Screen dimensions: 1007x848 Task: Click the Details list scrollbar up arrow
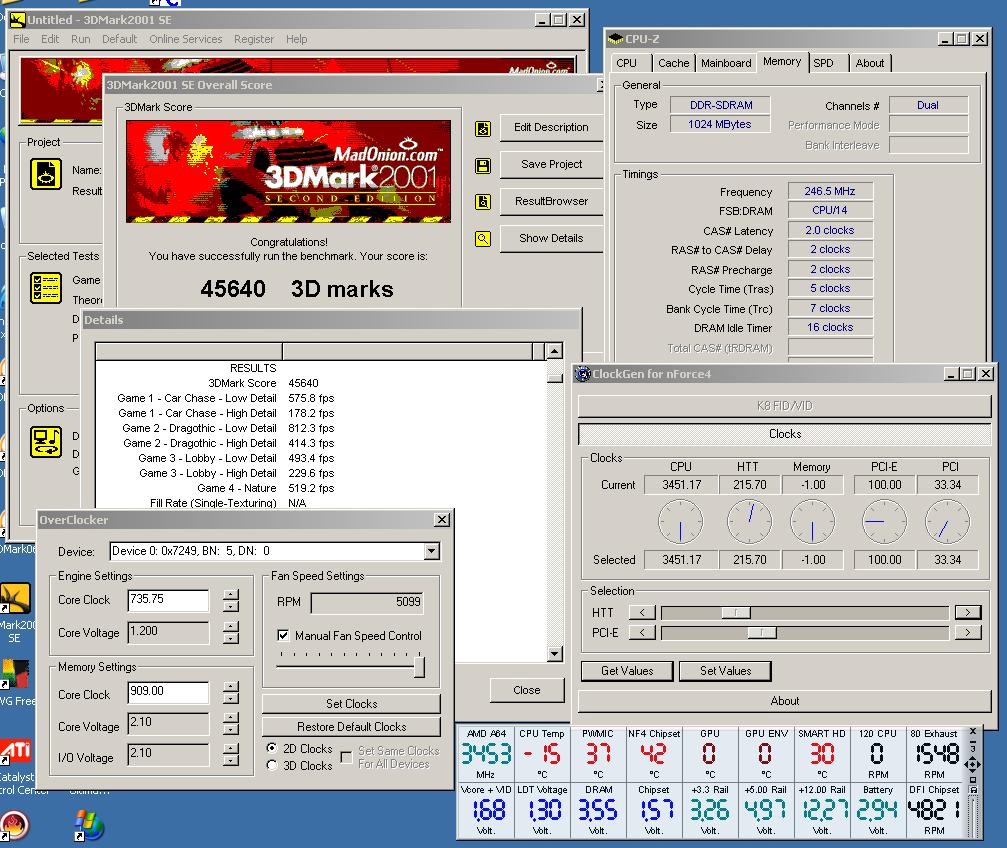(x=555, y=351)
